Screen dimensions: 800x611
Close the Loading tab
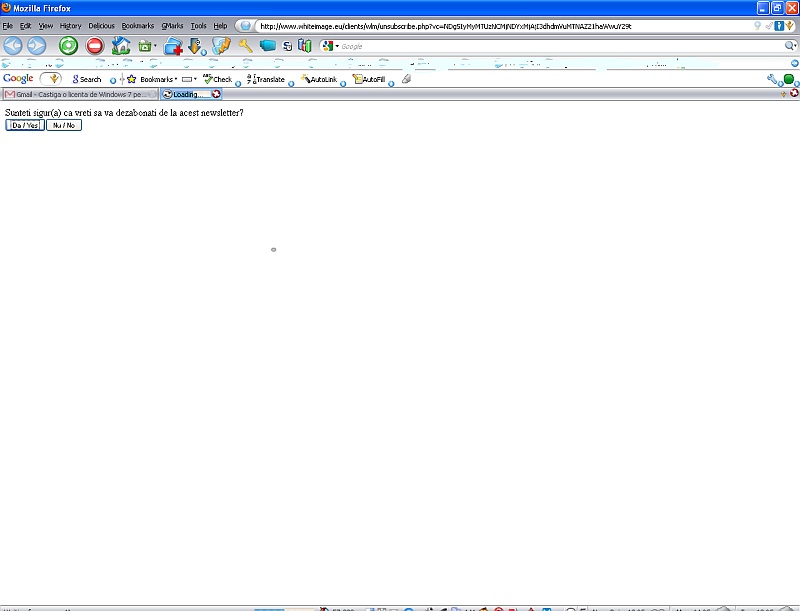(x=215, y=94)
